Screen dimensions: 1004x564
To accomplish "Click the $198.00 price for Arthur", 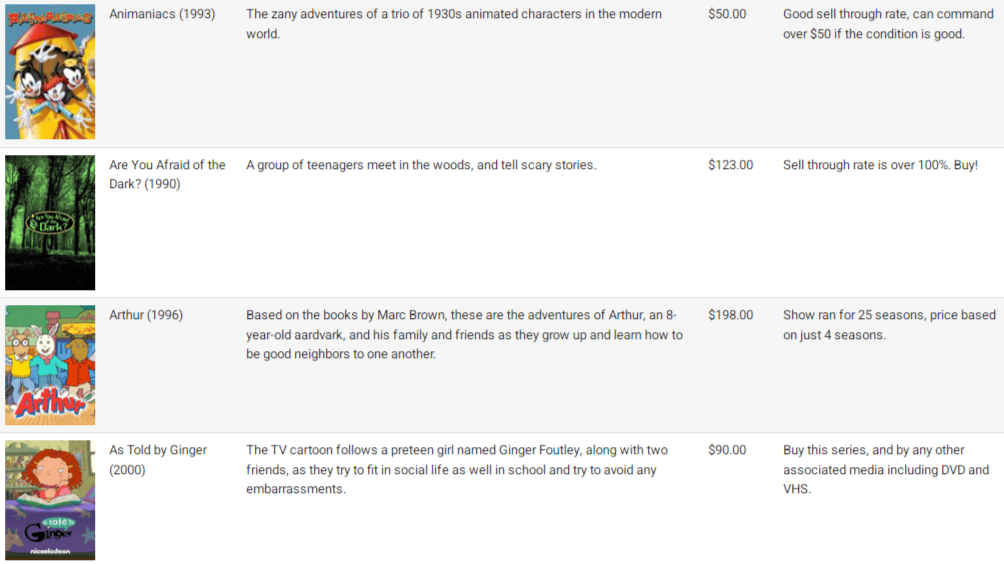I will coord(731,315).
